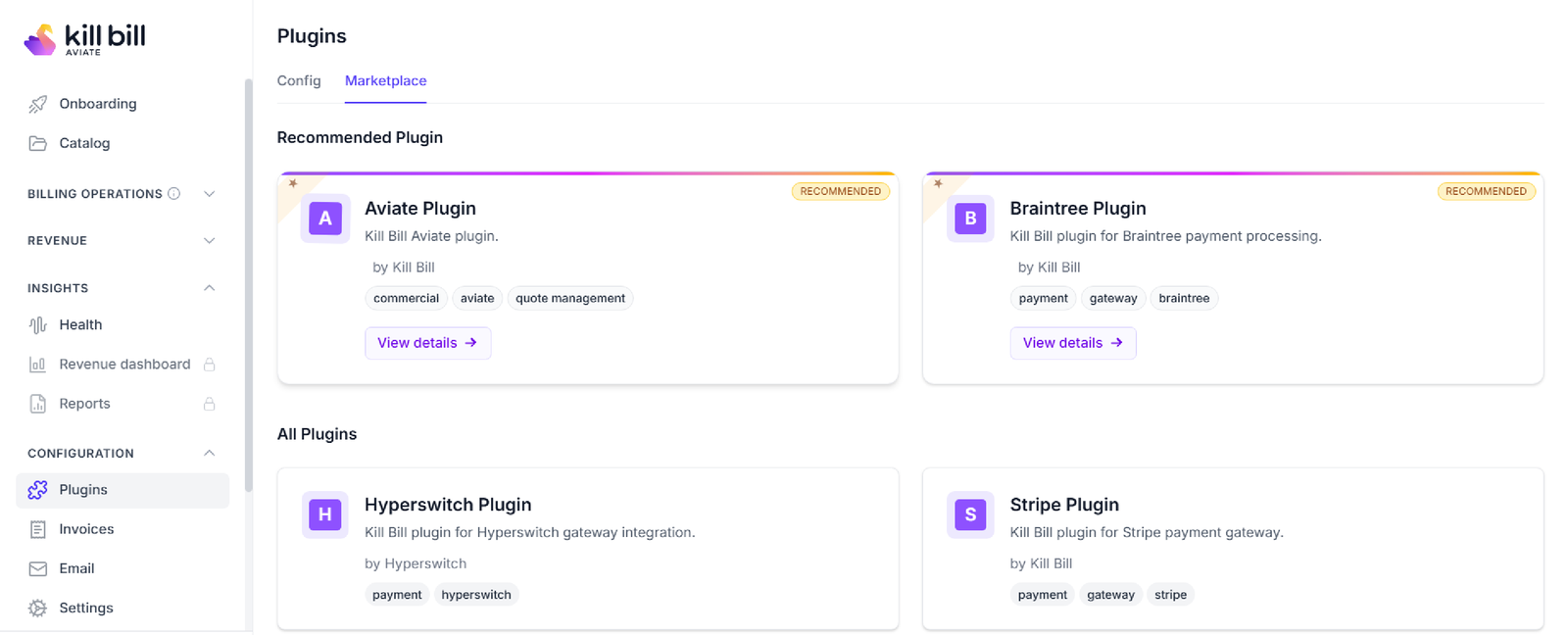Click the Stripe Plugin title
The image size is (1568, 635).
[1064, 505]
